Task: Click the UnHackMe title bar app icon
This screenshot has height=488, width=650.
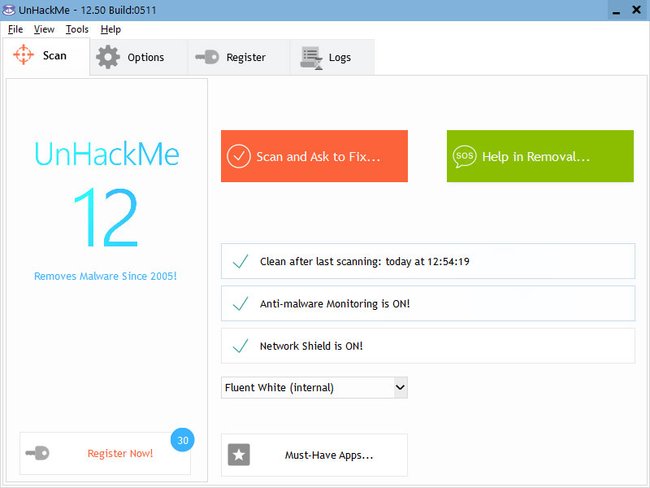Action: click(x=9, y=10)
